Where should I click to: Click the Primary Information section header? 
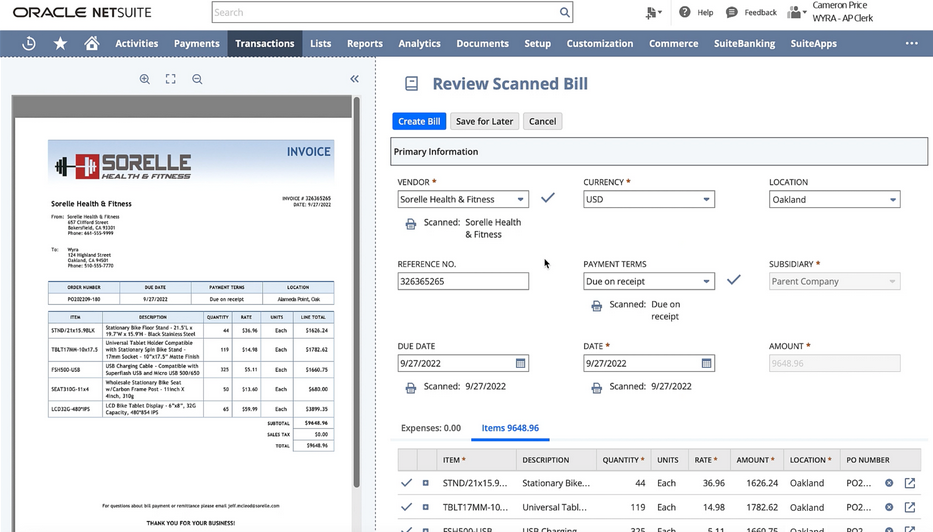pyautogui.click(x=659, y=152)
